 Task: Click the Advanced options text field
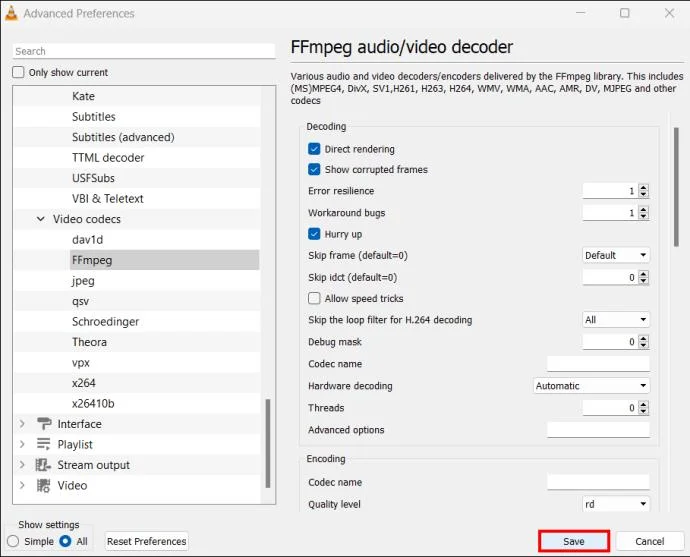click(x=598, y=430)
